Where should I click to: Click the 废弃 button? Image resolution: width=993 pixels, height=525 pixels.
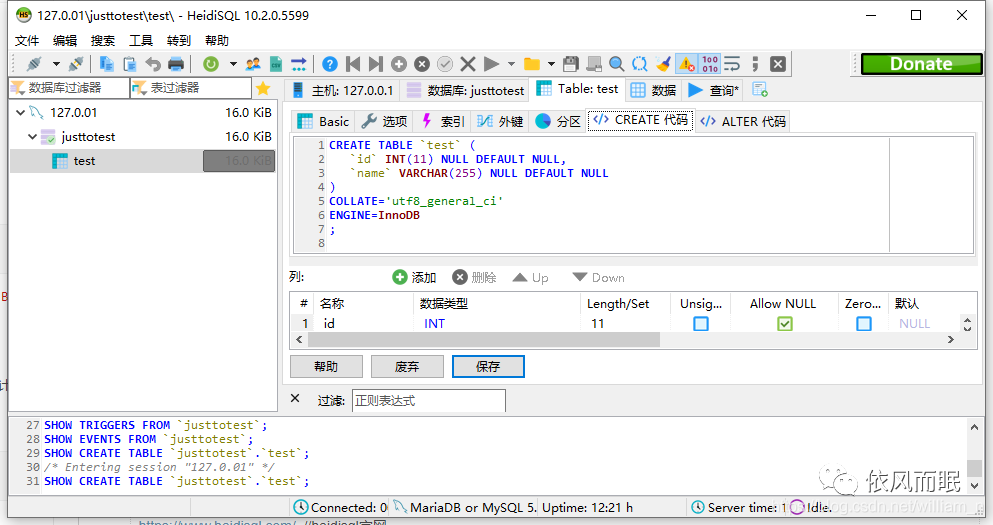407,367
